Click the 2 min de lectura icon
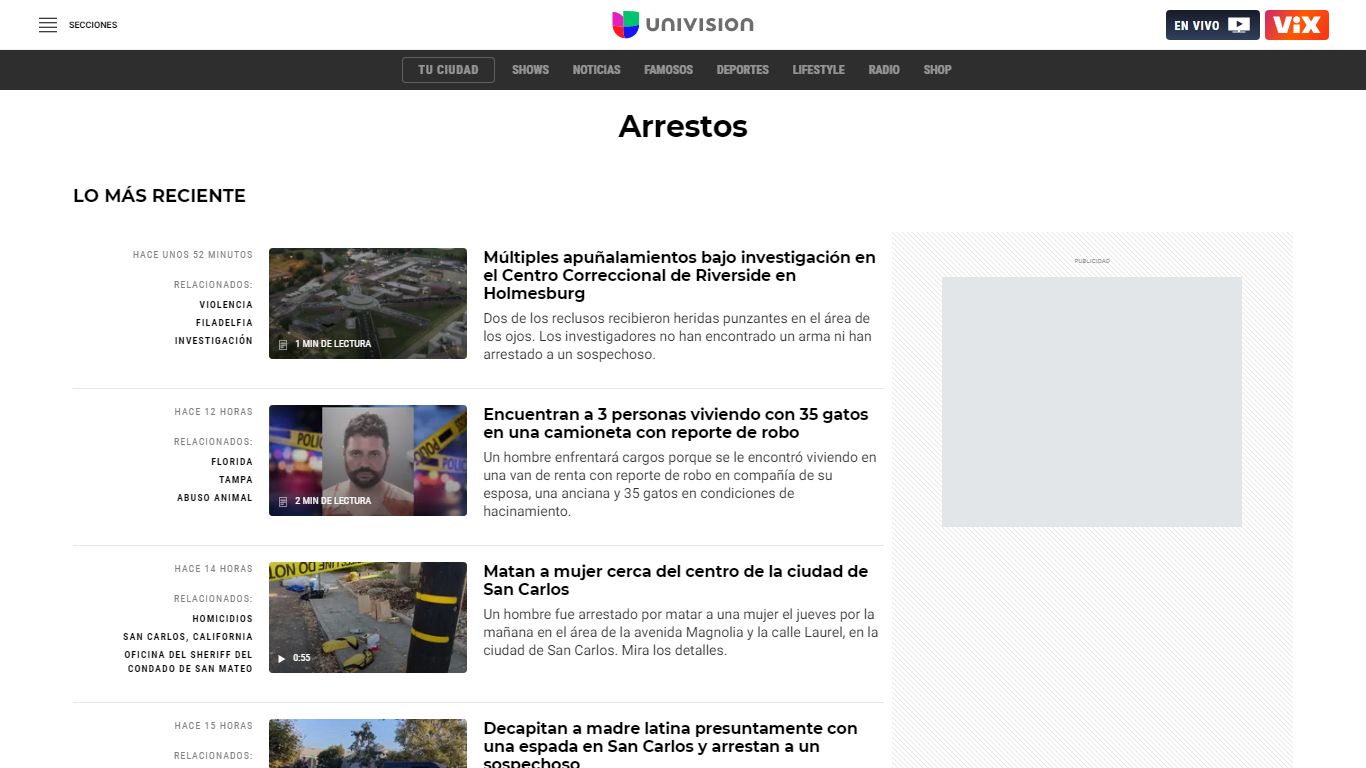The image size is (1366, 768). (x=283, y=501)
